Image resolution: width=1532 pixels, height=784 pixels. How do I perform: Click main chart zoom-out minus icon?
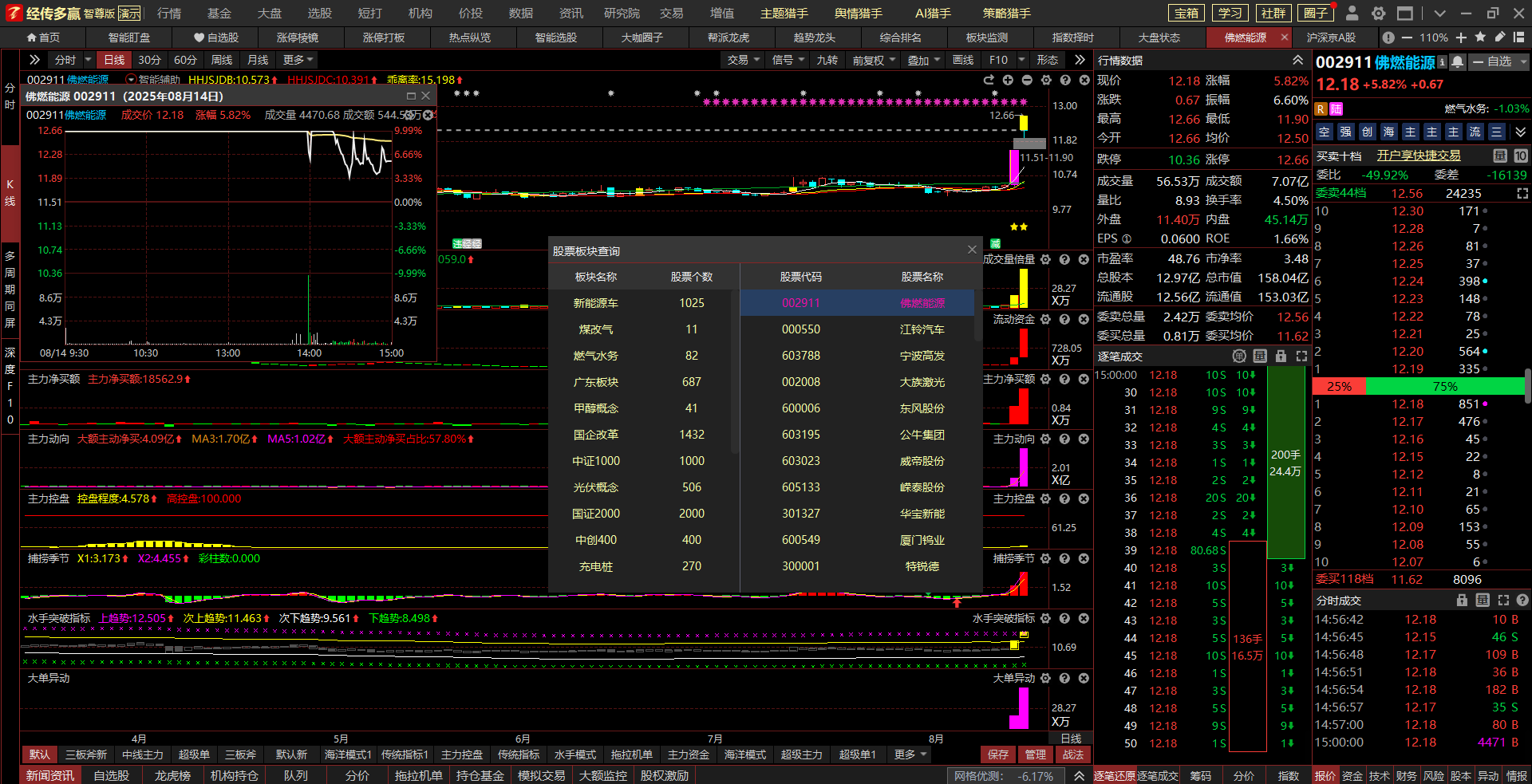[1027, 80]
